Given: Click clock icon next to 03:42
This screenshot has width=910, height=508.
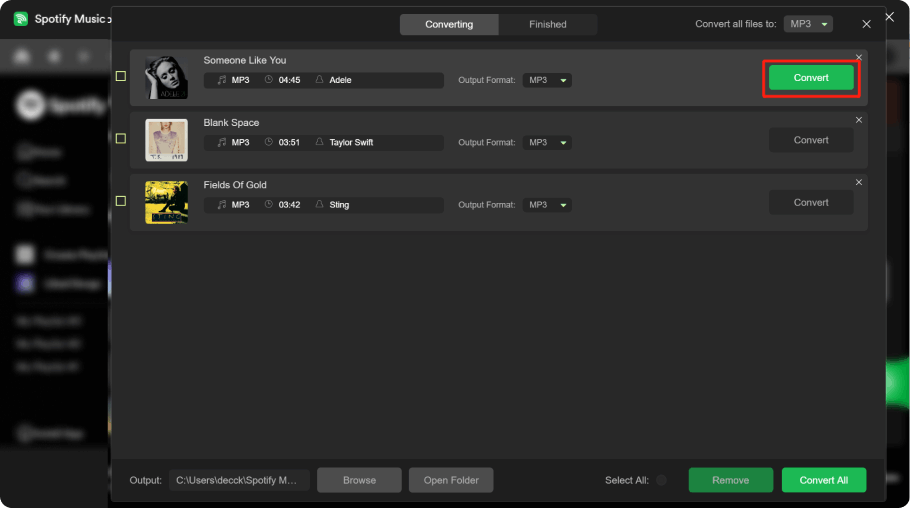Looking at the screenshot, I should 269,204.
